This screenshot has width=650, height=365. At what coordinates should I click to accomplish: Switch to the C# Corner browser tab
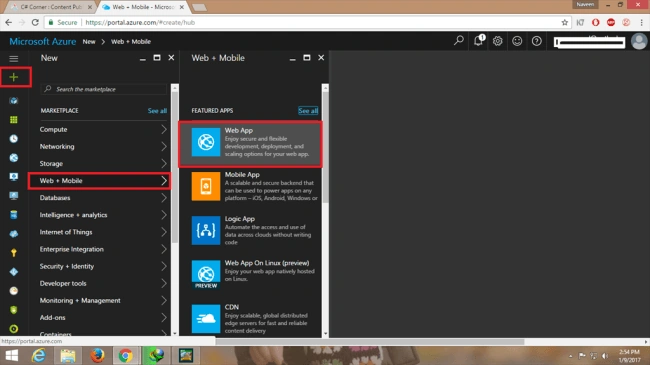coord(51,7)
